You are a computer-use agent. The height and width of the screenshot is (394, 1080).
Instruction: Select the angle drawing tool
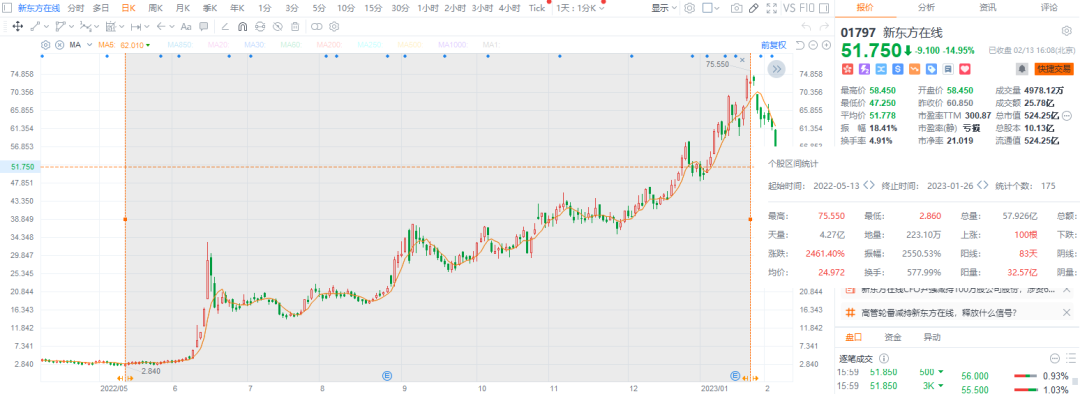click(225, 27)
